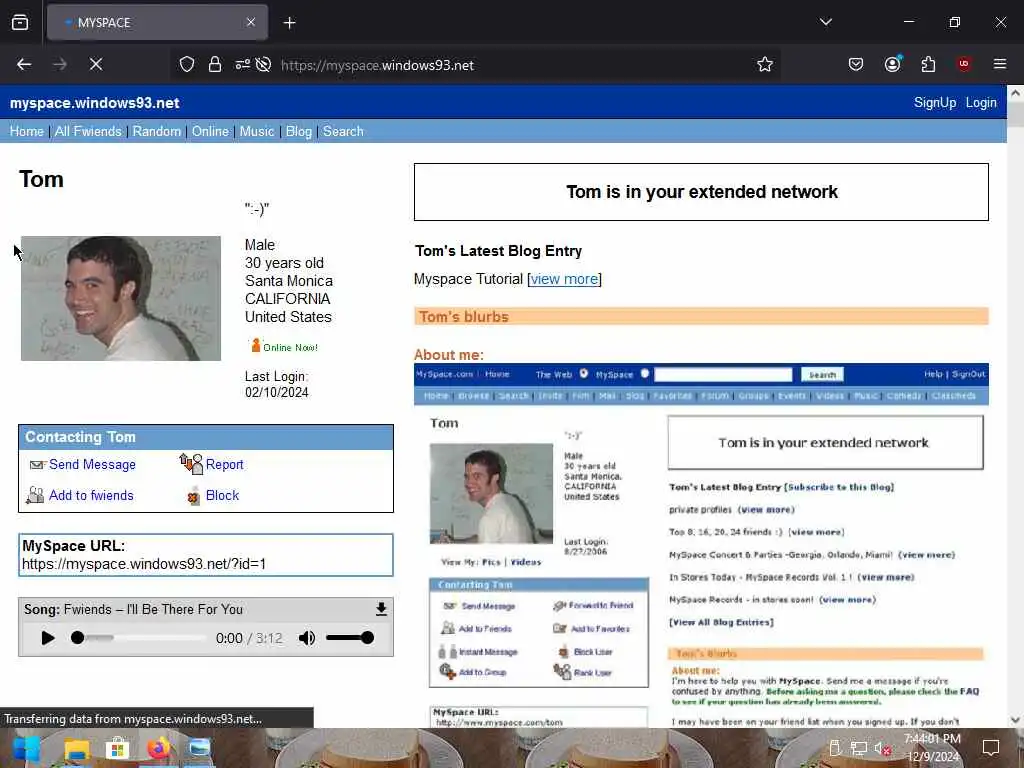
Task: Open the Search page
Action: click(x=343, y=131)
